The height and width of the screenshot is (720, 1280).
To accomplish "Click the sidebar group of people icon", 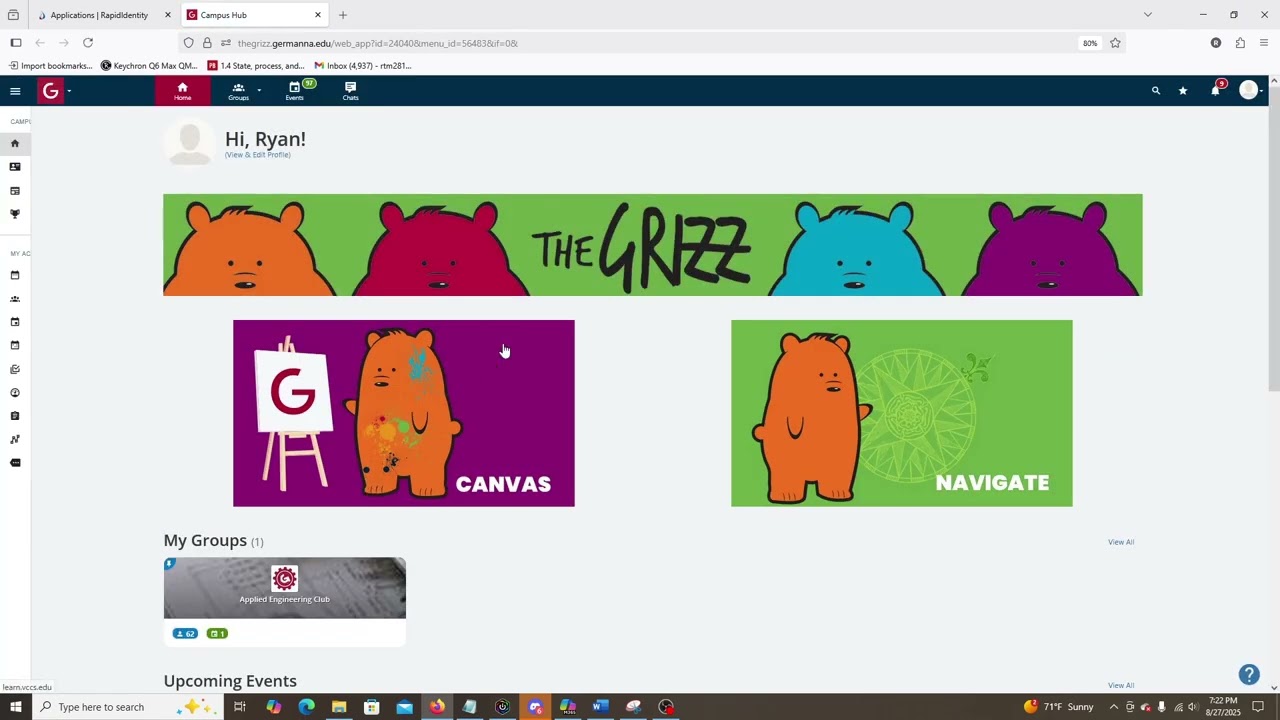I will click(15, 299).
